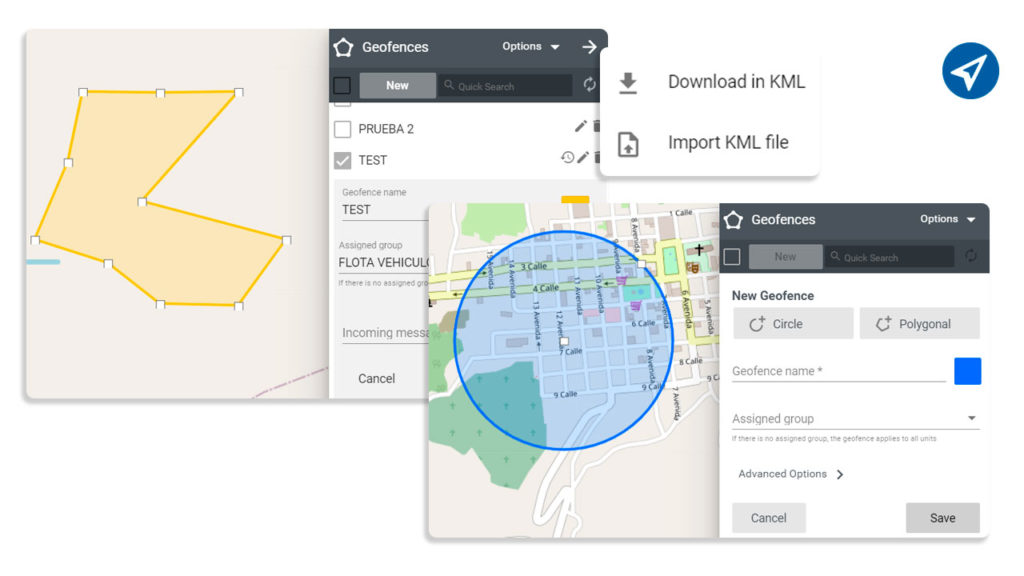Uncheck the TEST geofence checkbox

coord(342,160)
